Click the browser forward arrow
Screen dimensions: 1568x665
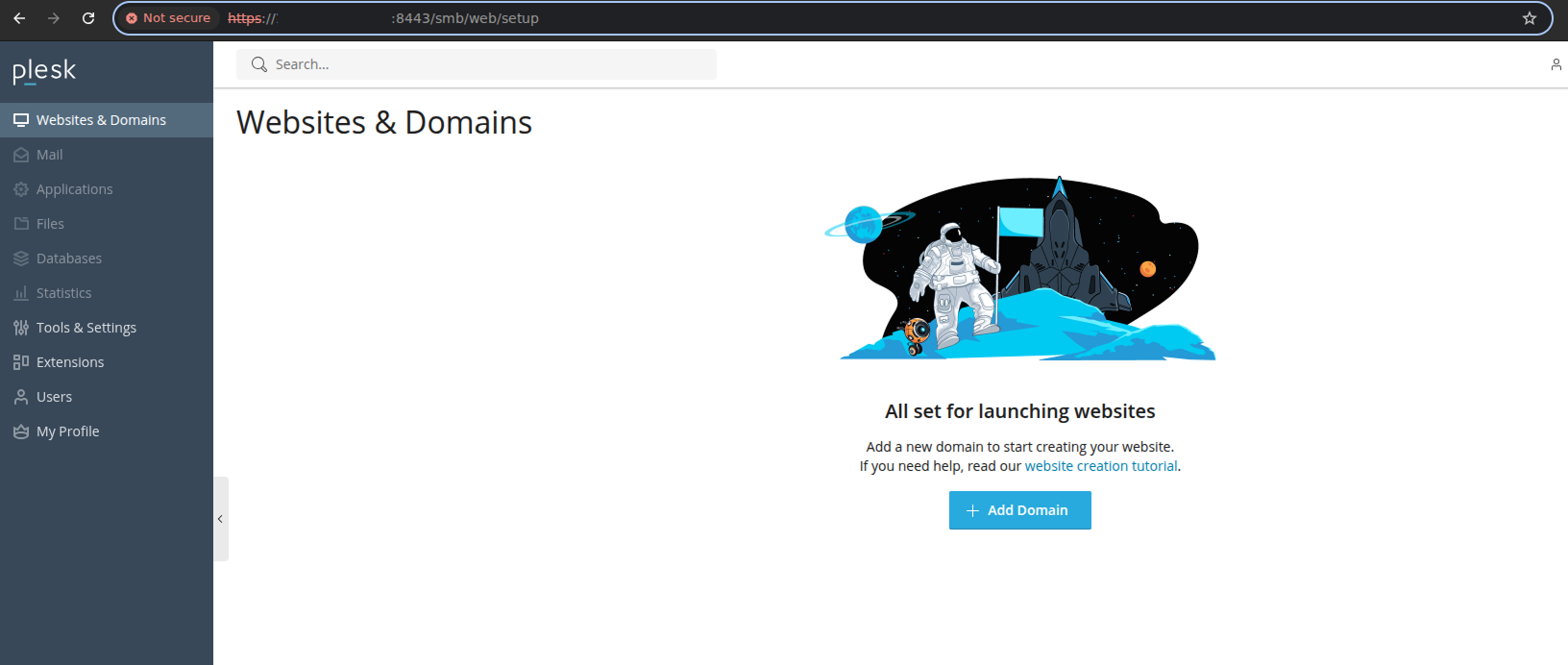point(54,18)
